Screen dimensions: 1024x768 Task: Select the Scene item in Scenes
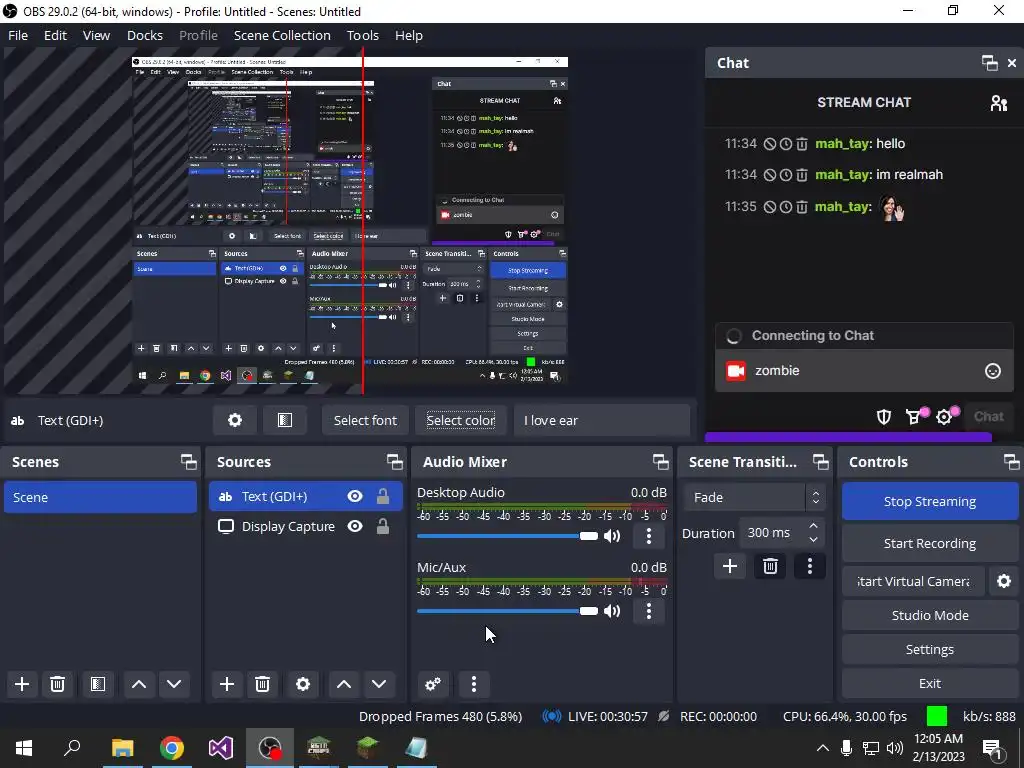pyautogui.click(x=101, y=498)
